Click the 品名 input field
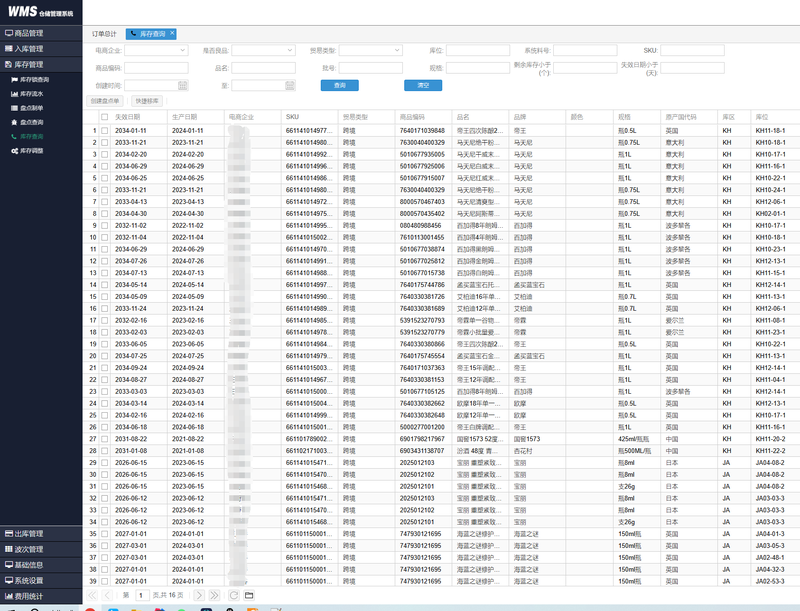800x611 pixels. click(x=263, y=68)
